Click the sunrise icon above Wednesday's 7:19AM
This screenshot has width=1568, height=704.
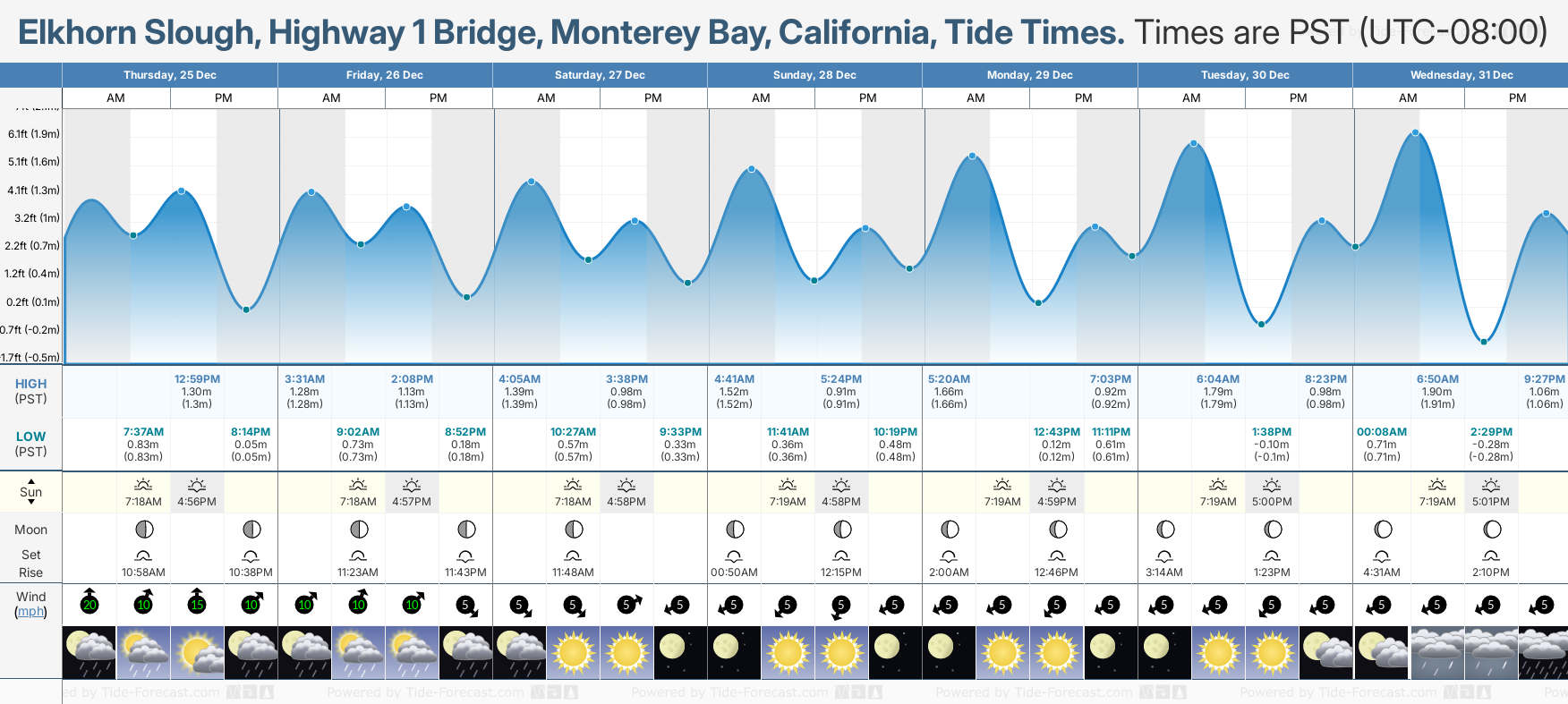pyautogui.click(x=1437, y=485)
